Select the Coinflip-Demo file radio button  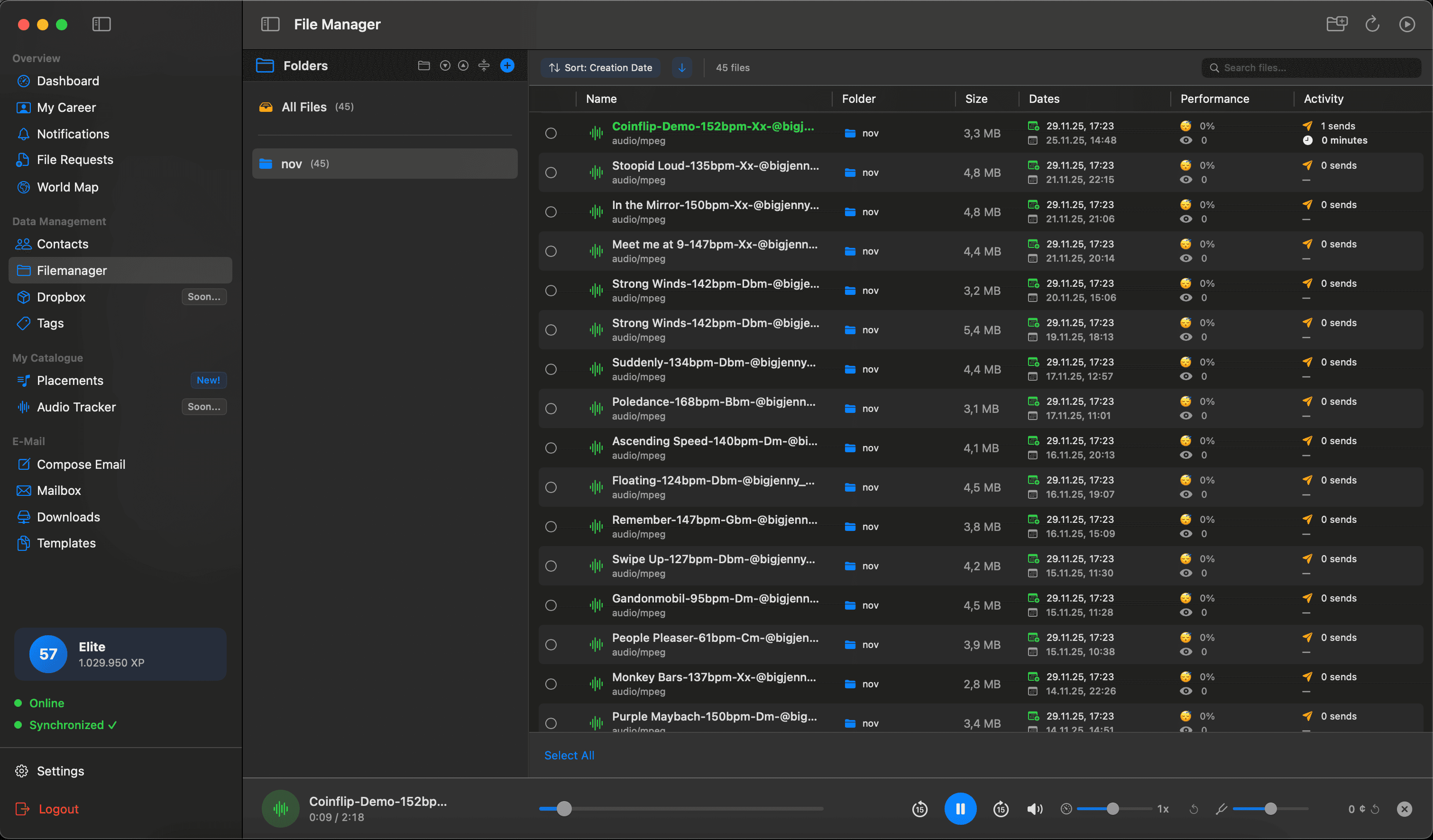551,132
